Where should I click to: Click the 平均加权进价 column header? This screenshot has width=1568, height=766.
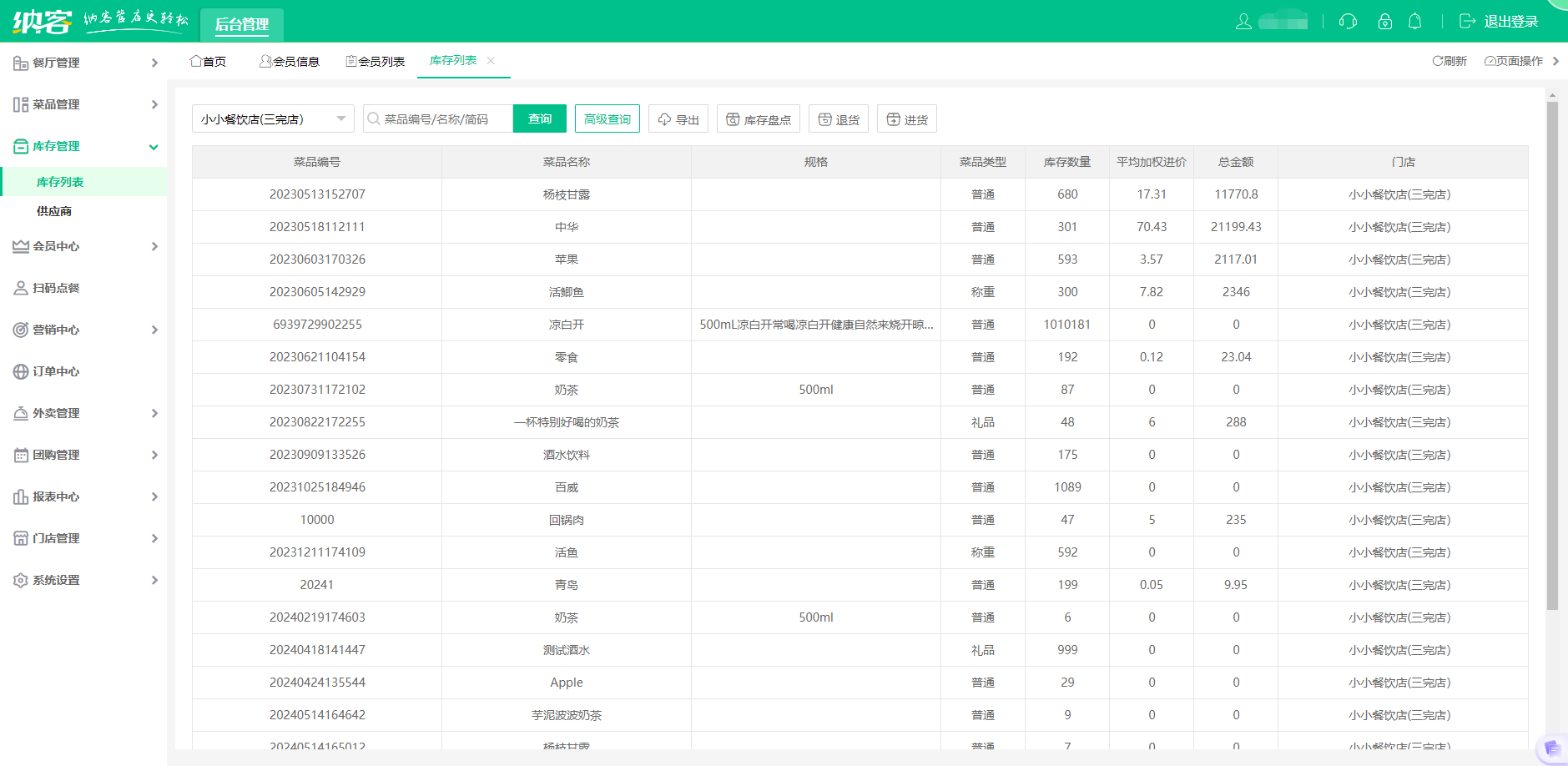click(1152, 162)
